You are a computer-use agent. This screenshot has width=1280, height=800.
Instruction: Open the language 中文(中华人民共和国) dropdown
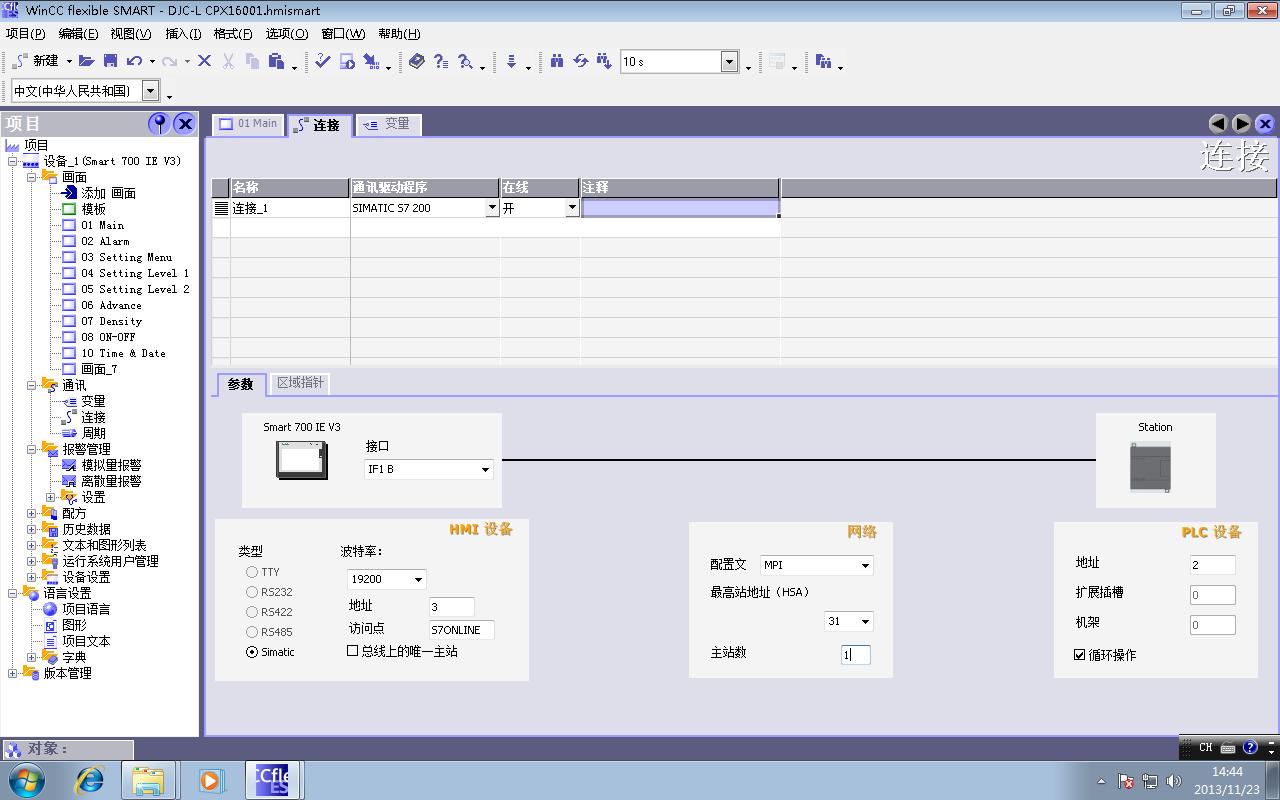[151, 91]
